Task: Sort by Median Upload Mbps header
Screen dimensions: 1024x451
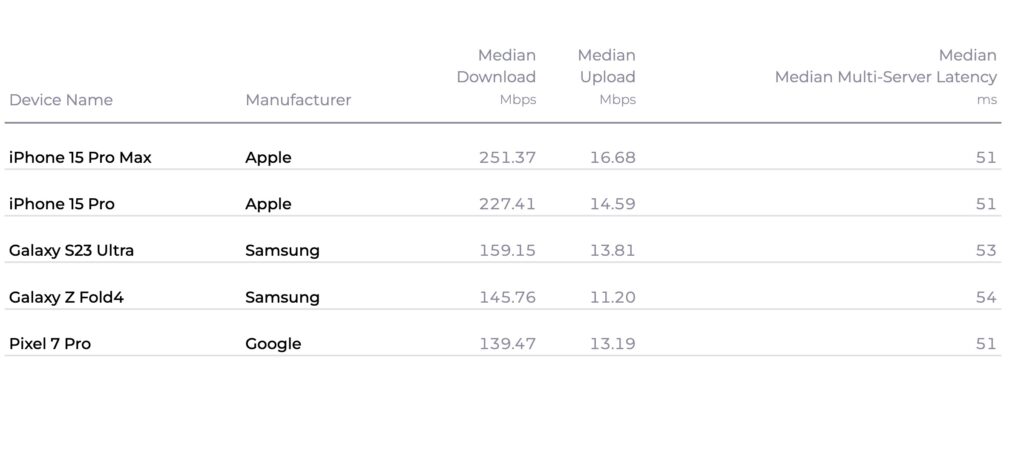Action: (x=607, y=77)
